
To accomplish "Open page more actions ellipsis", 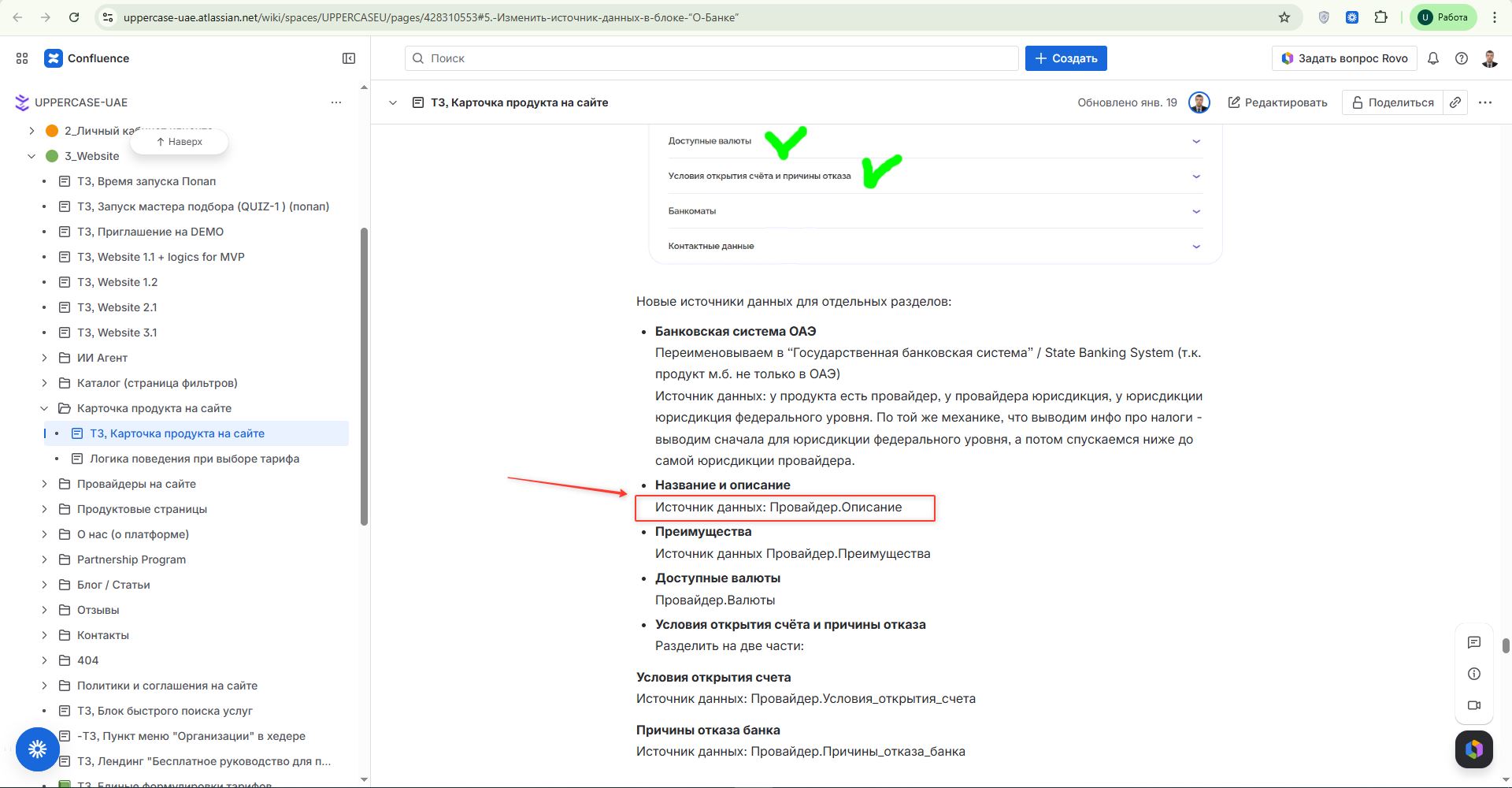I will point(1485,102).
